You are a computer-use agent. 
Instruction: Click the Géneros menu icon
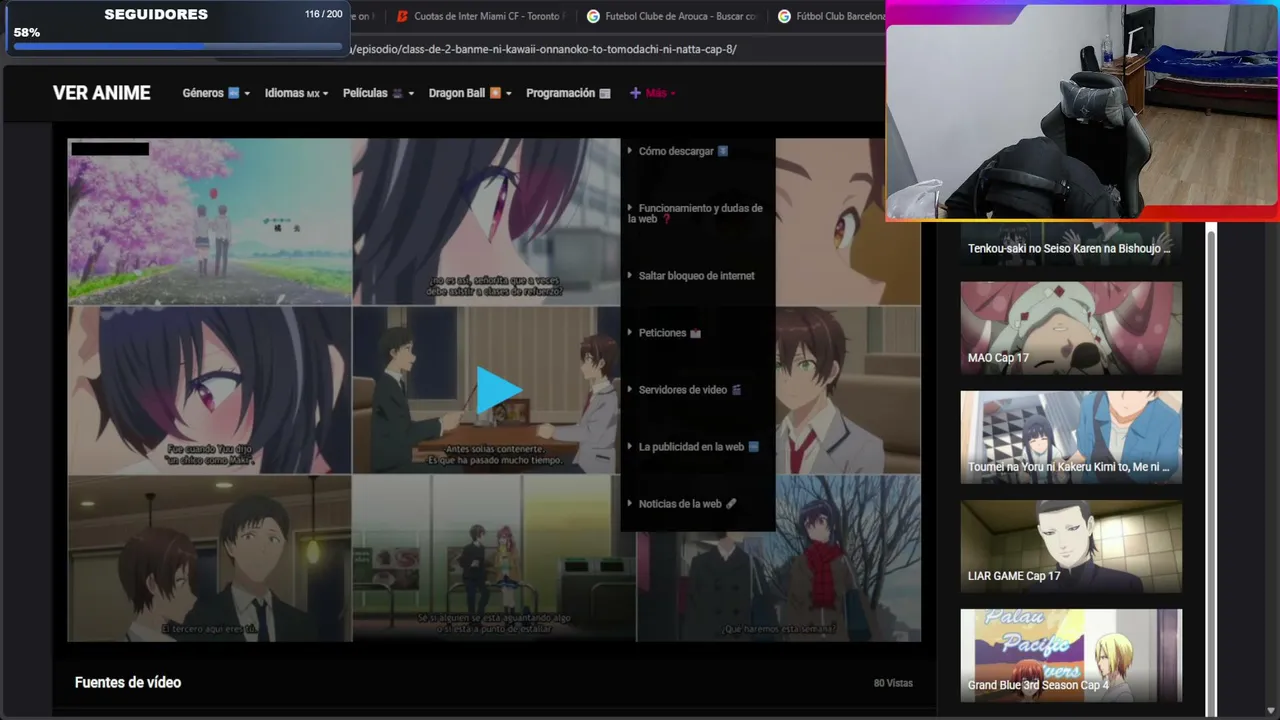click(x=234, y=93)
